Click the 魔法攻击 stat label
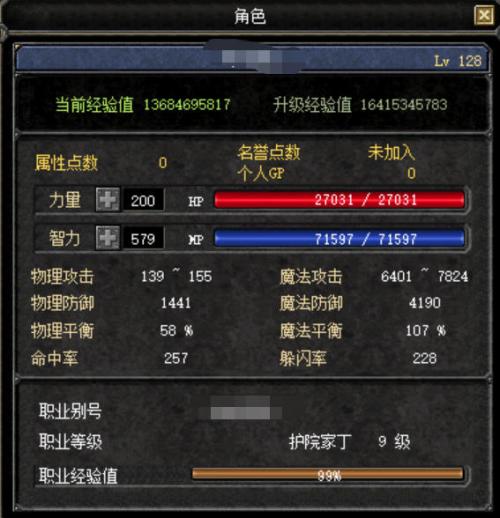 point(311,276)
